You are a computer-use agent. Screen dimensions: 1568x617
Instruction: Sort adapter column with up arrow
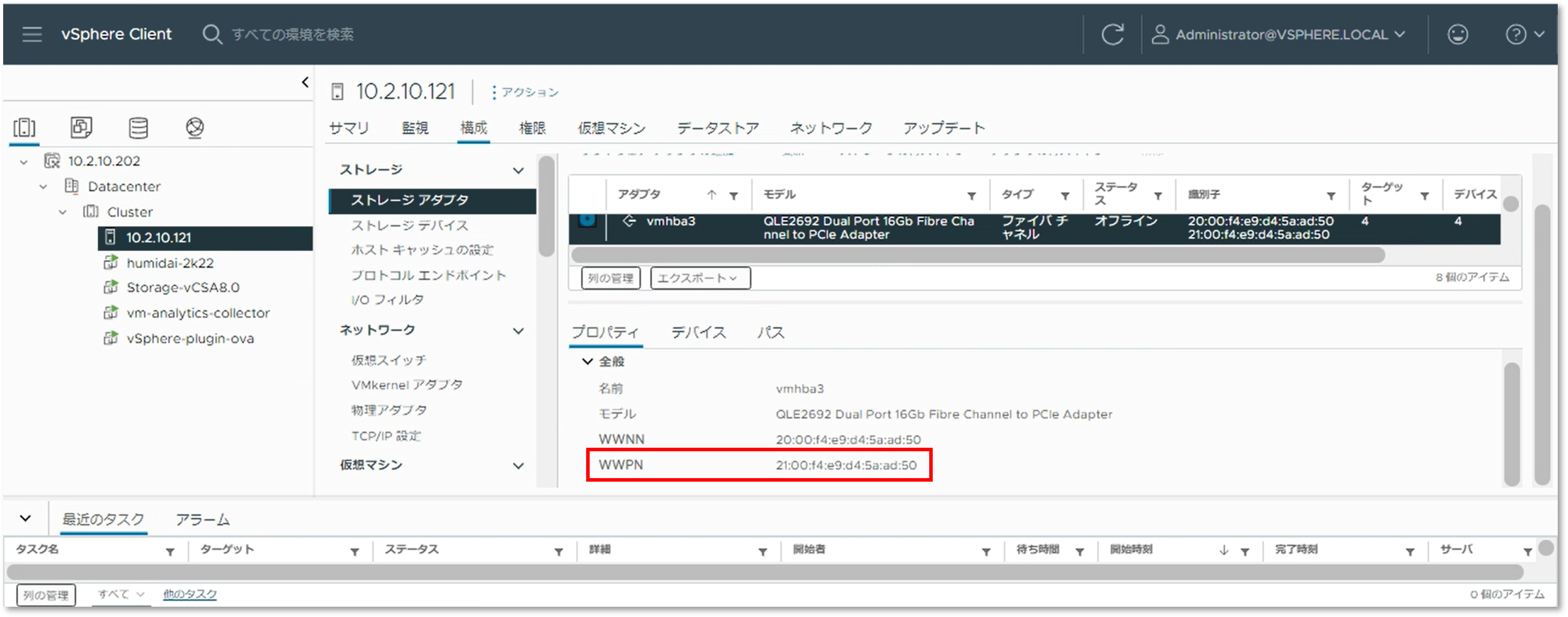tap(711, 194)
